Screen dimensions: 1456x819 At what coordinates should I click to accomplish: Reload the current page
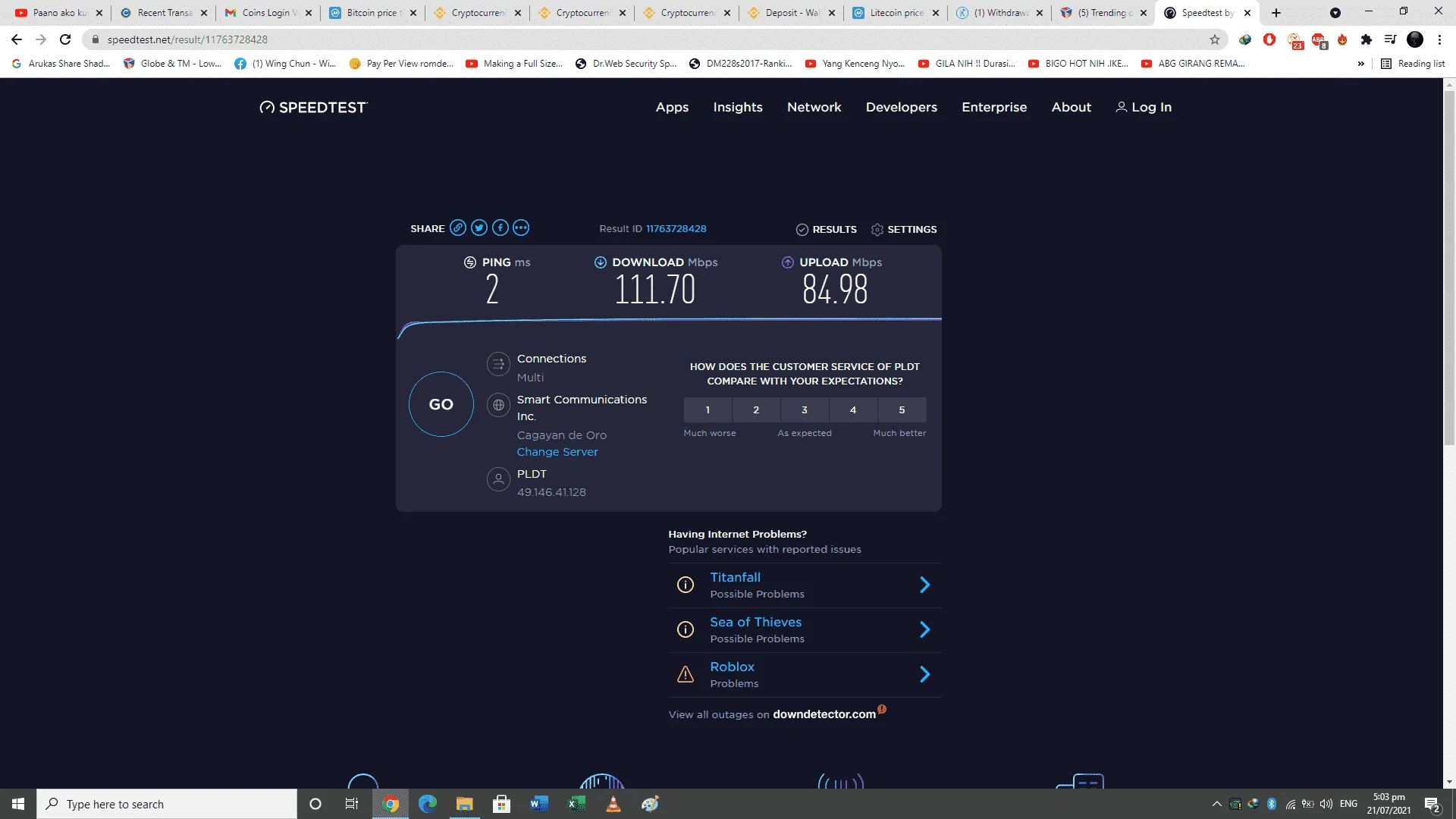tap(65, 39)
